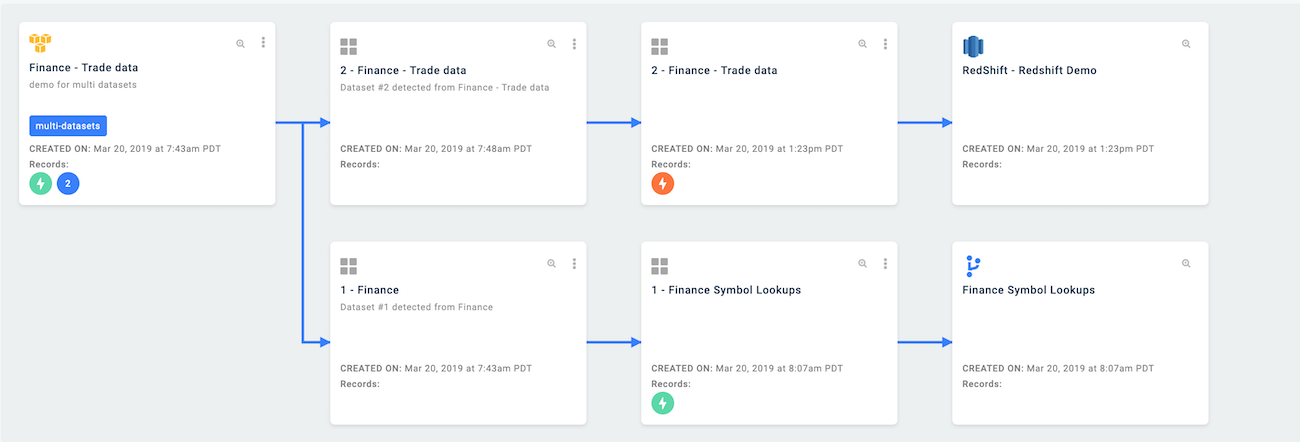This screenshot has height=442, width=1300.
Task: Click the Amazon S3 icon on source card
Action: 40,43
